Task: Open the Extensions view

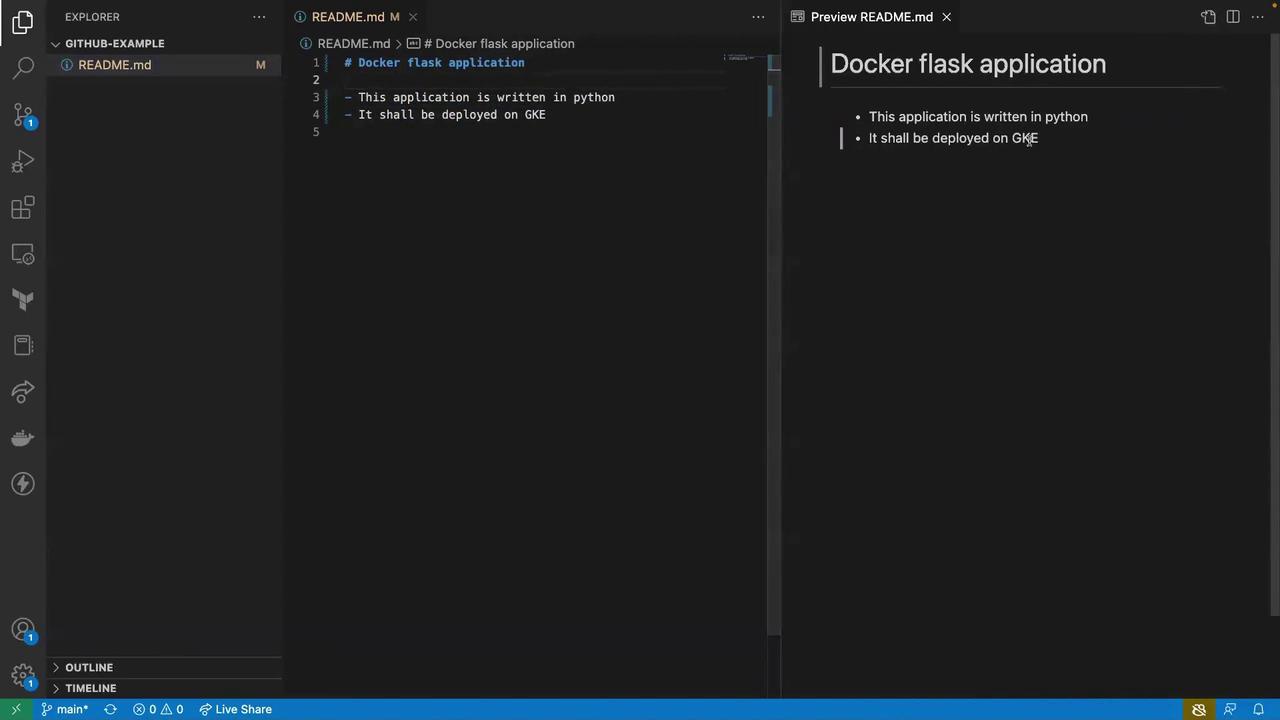Action: (x=23, y=207)
